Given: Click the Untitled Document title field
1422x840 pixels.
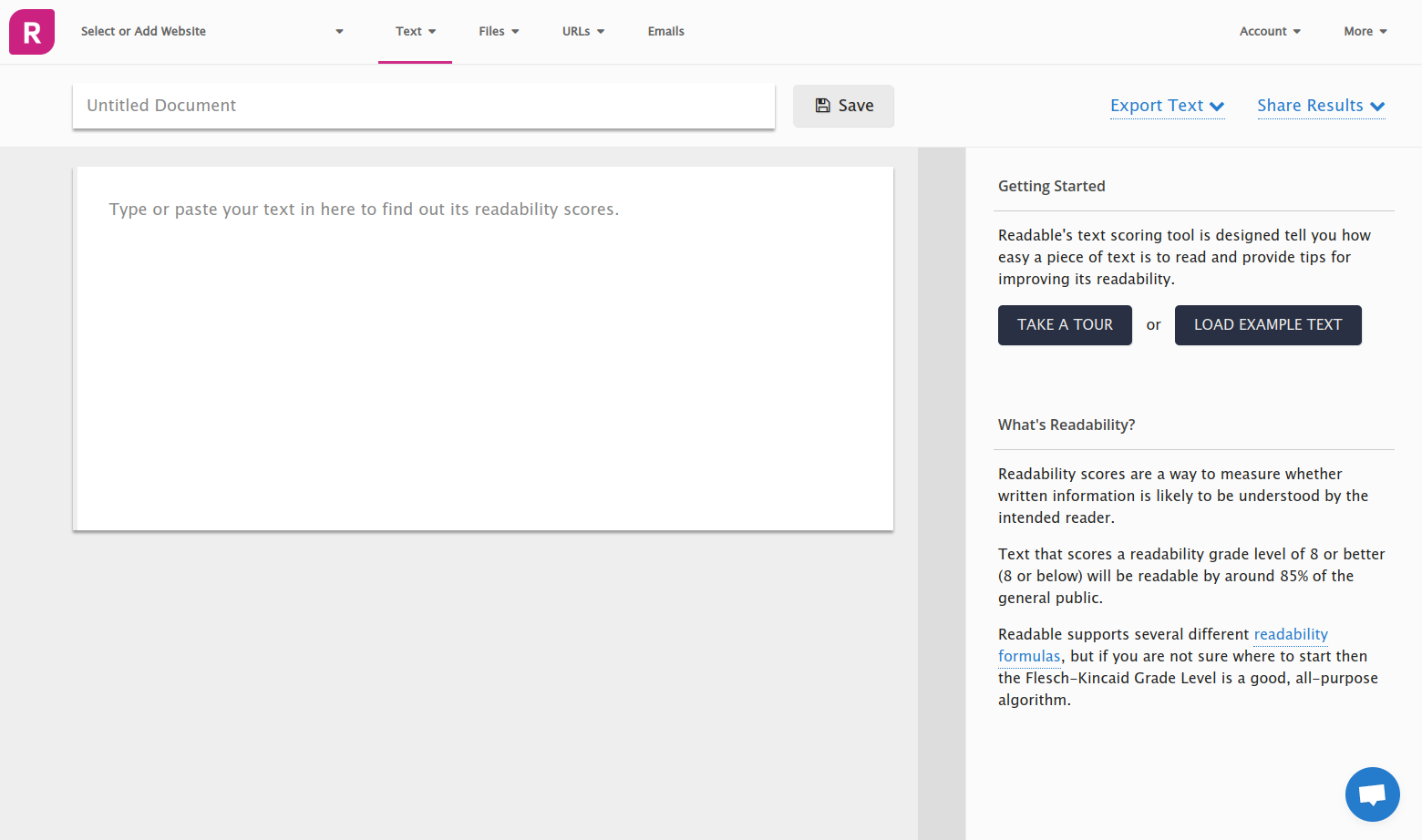Looking at the screenshot, I should coord(424,106).
